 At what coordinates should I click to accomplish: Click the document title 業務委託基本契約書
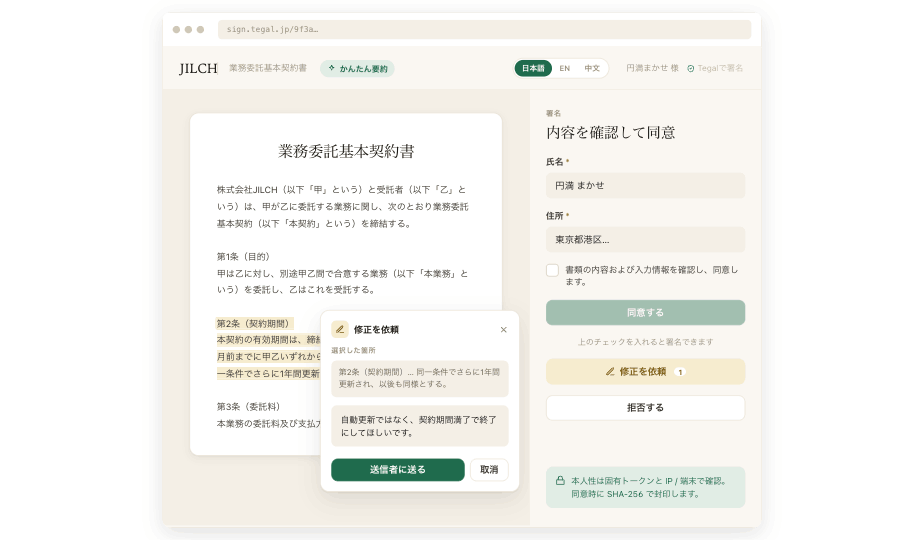coord(346,152)
